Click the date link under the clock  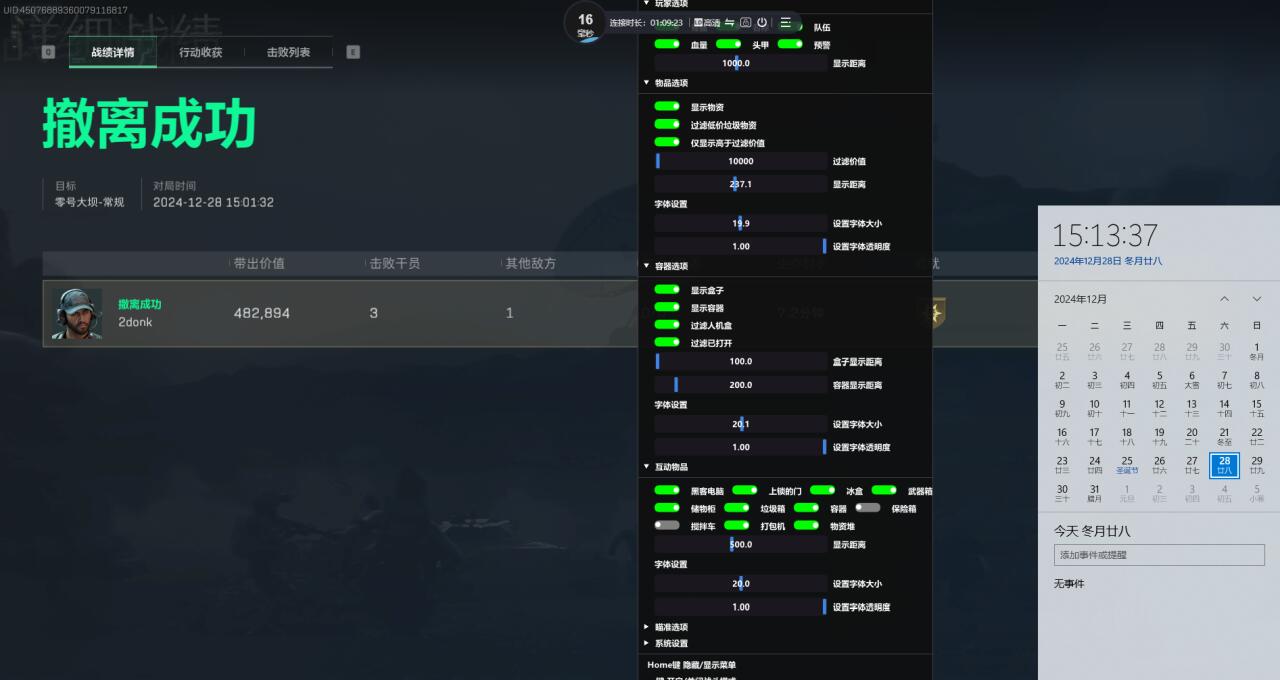[x=1108, y=261]
